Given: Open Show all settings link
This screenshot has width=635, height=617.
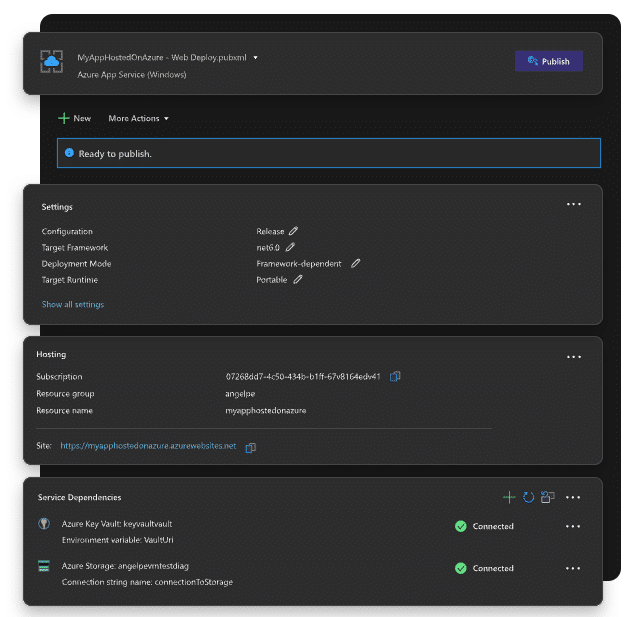Looking at the screenshot, I should point(72,304).
